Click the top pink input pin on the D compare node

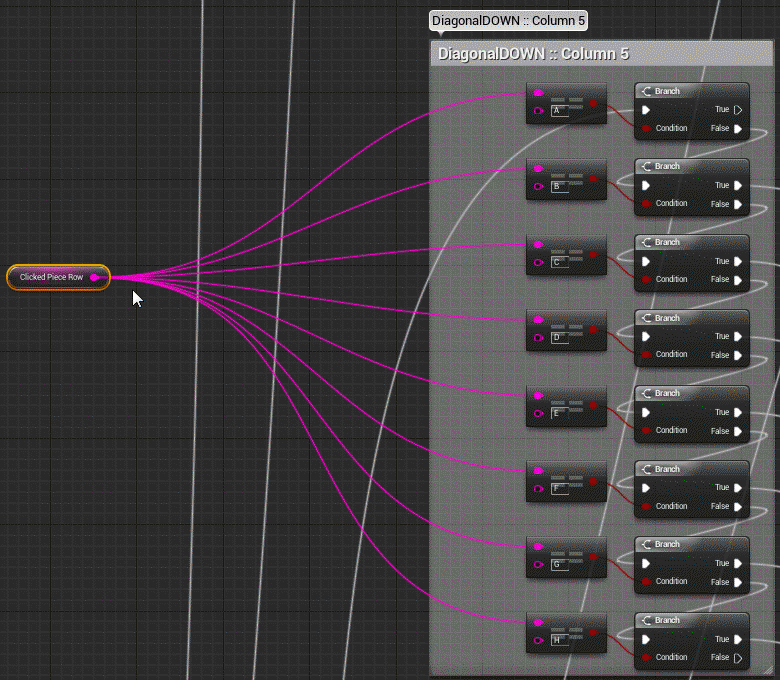538,320
